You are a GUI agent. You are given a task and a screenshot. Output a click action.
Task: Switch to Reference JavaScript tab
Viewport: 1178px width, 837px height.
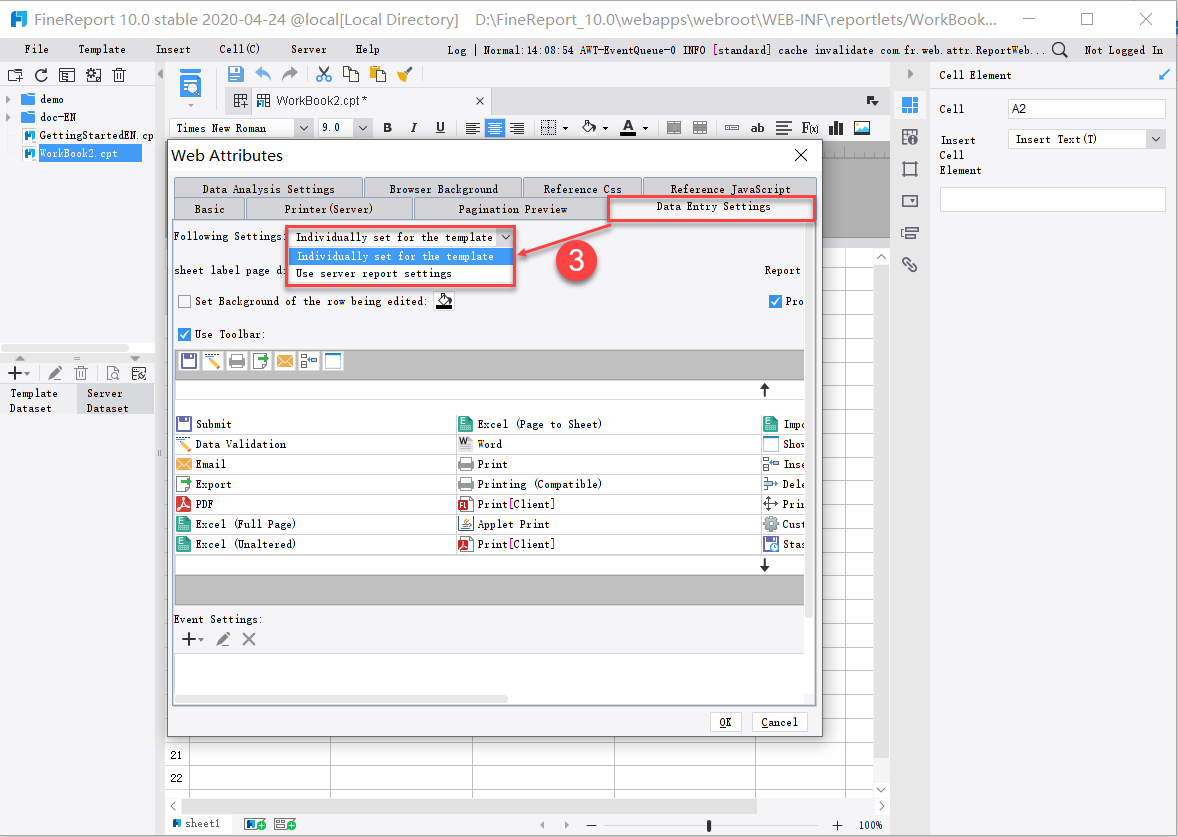point(730,189)
